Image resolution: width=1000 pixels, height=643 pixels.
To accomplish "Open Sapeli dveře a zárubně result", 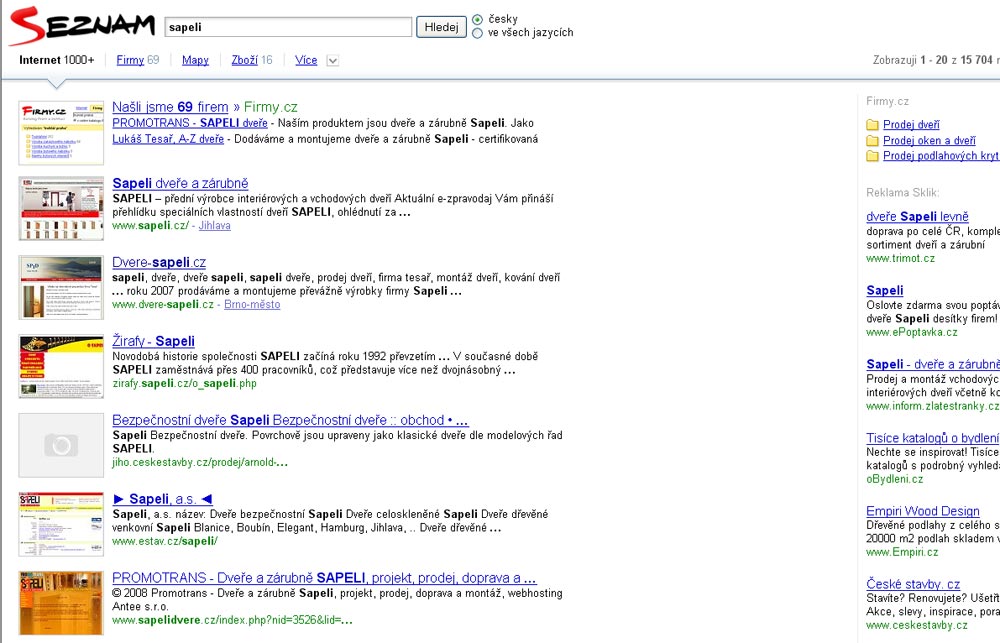I will pyautogui.click(x=180, y=183).
